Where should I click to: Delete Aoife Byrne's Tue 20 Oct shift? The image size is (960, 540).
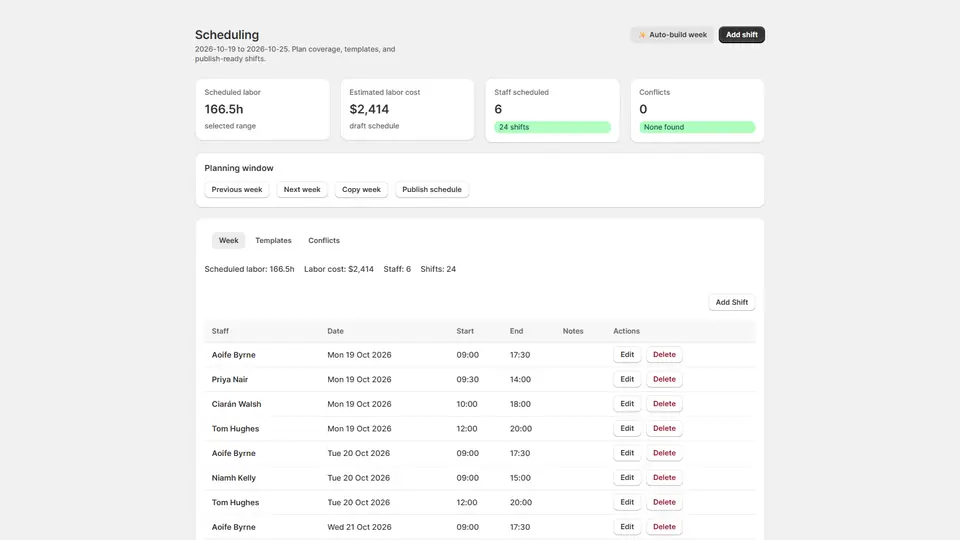pos(664,452)
